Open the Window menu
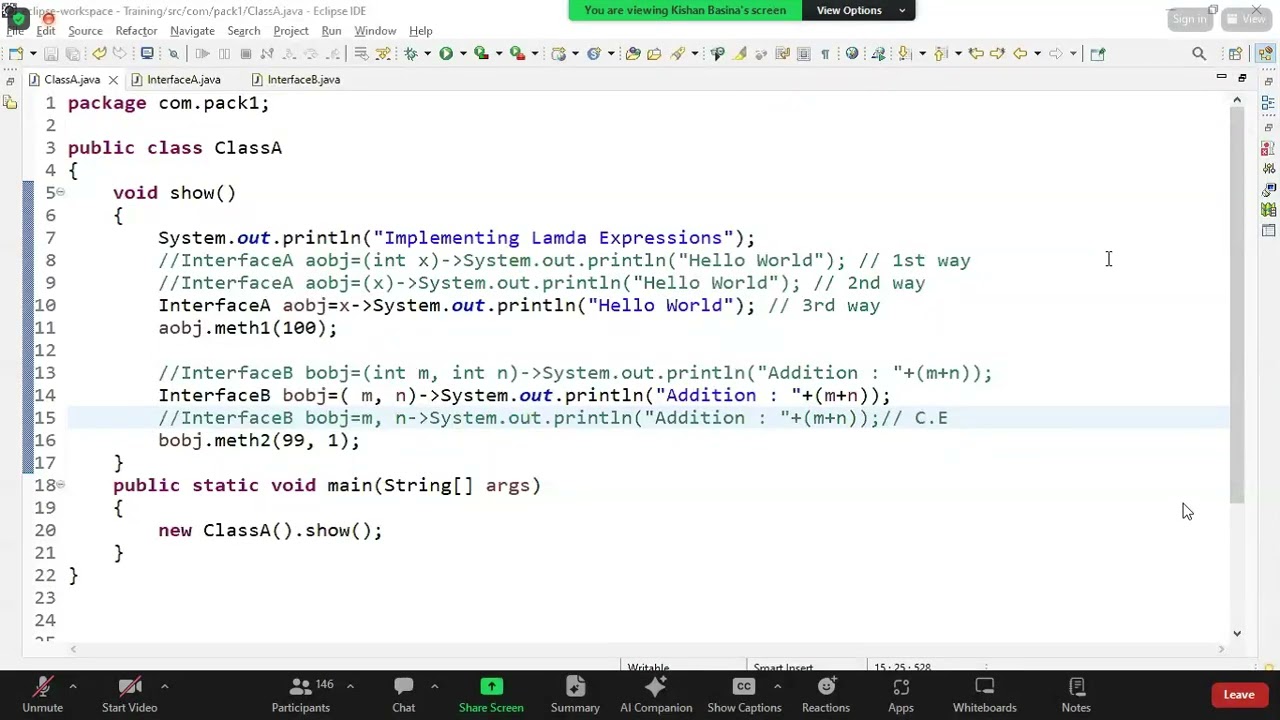Image resolution: width=1280 pixels, height=720 pixels. pyautogui.click(x=375, y=31)
